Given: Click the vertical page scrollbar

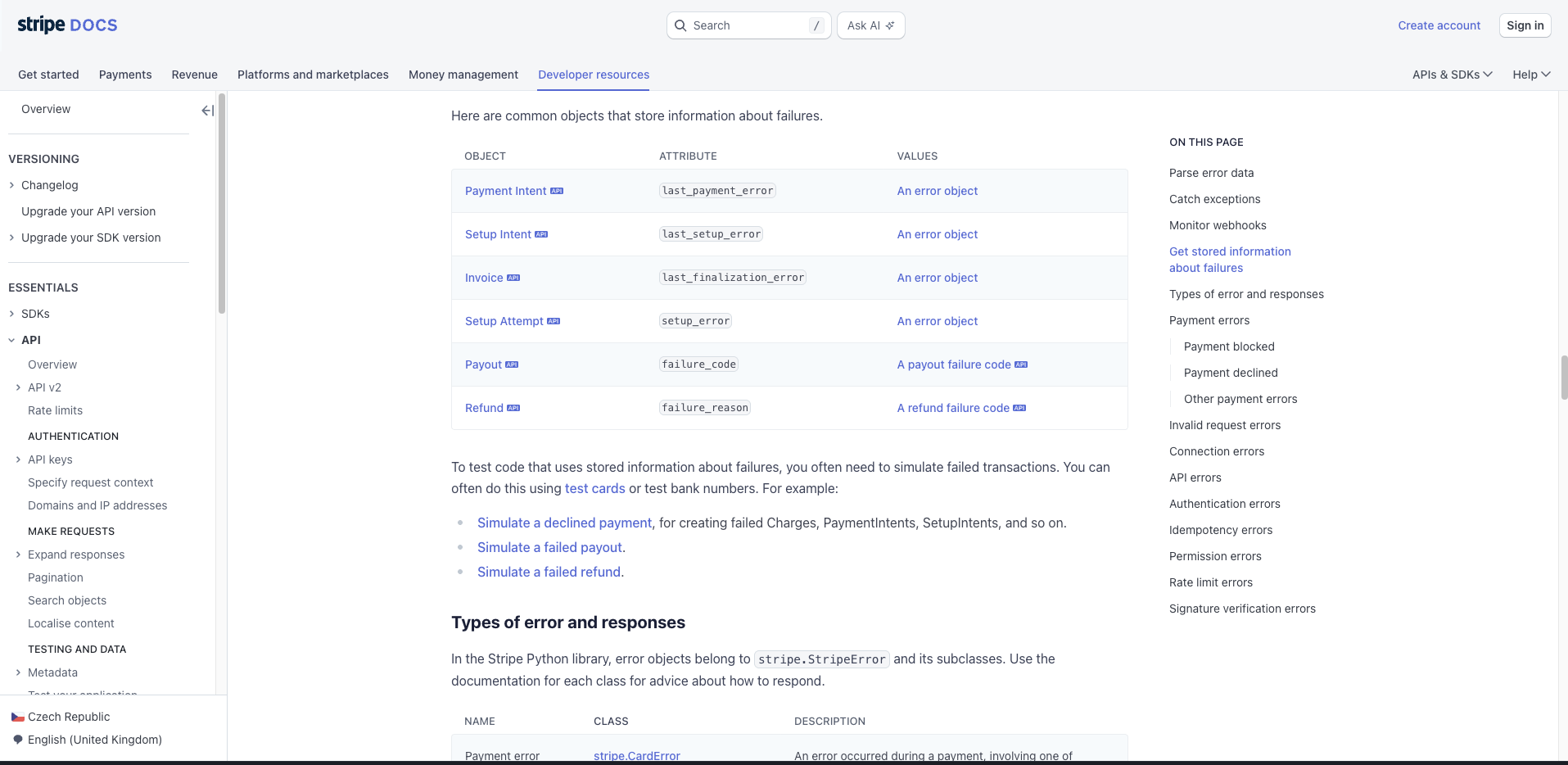Looking at the screenshot, I should tap(1562, 378).
